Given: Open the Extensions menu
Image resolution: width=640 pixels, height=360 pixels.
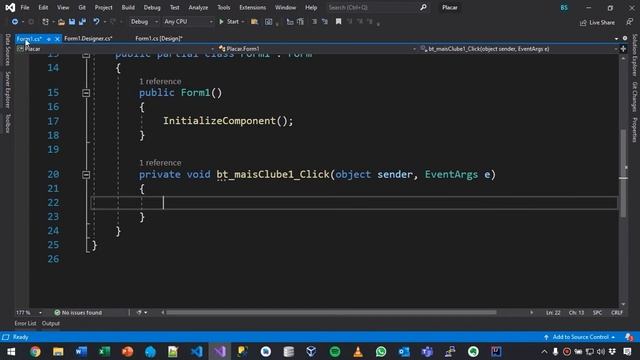Looking at the screenshot, I should [x=252, y=7].
